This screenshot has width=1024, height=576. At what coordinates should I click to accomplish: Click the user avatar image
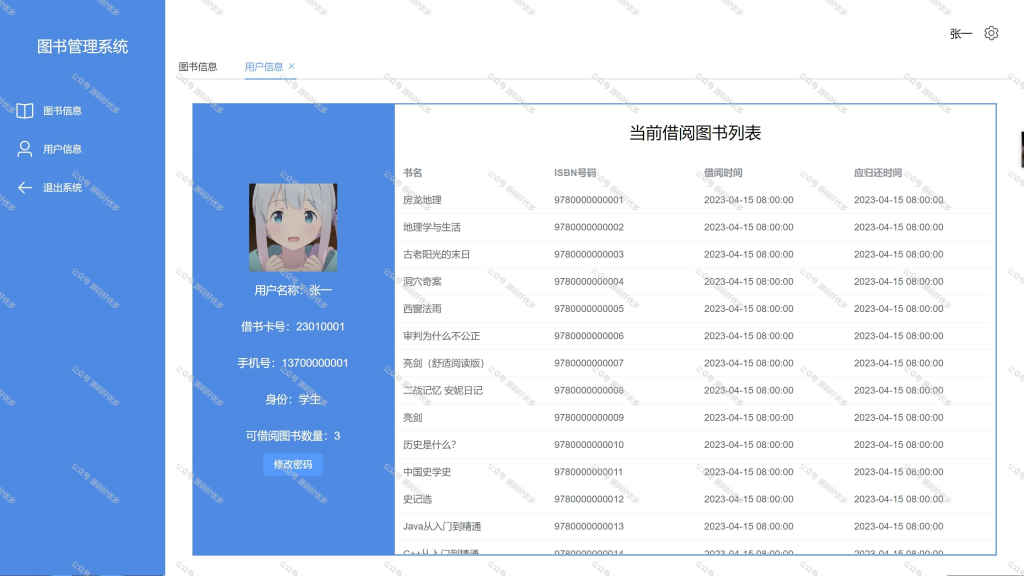pos(293,227)
